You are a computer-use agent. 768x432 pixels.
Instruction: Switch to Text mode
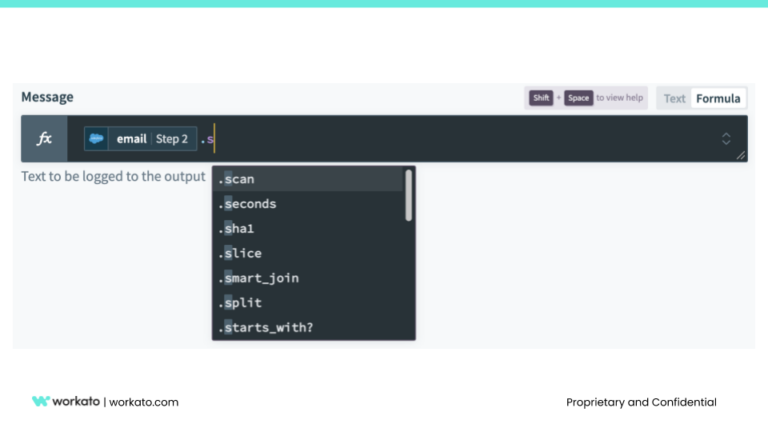click(675, 98)
